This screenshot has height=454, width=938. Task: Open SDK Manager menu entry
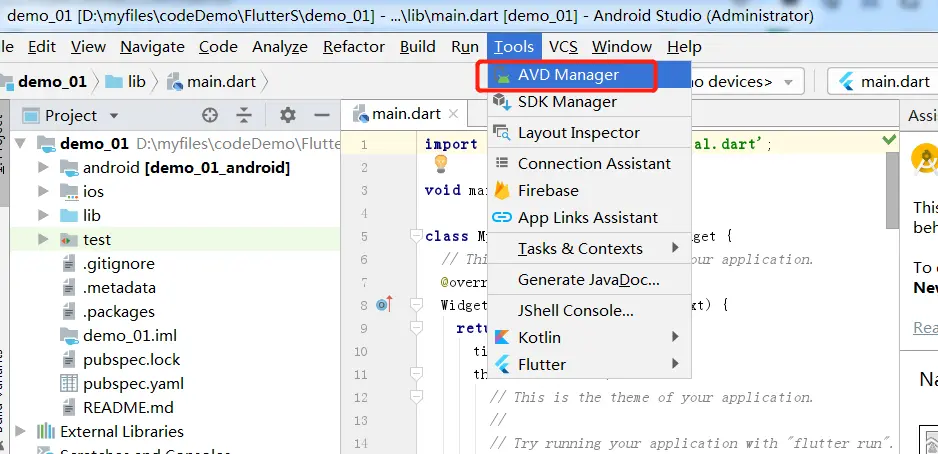589,102
